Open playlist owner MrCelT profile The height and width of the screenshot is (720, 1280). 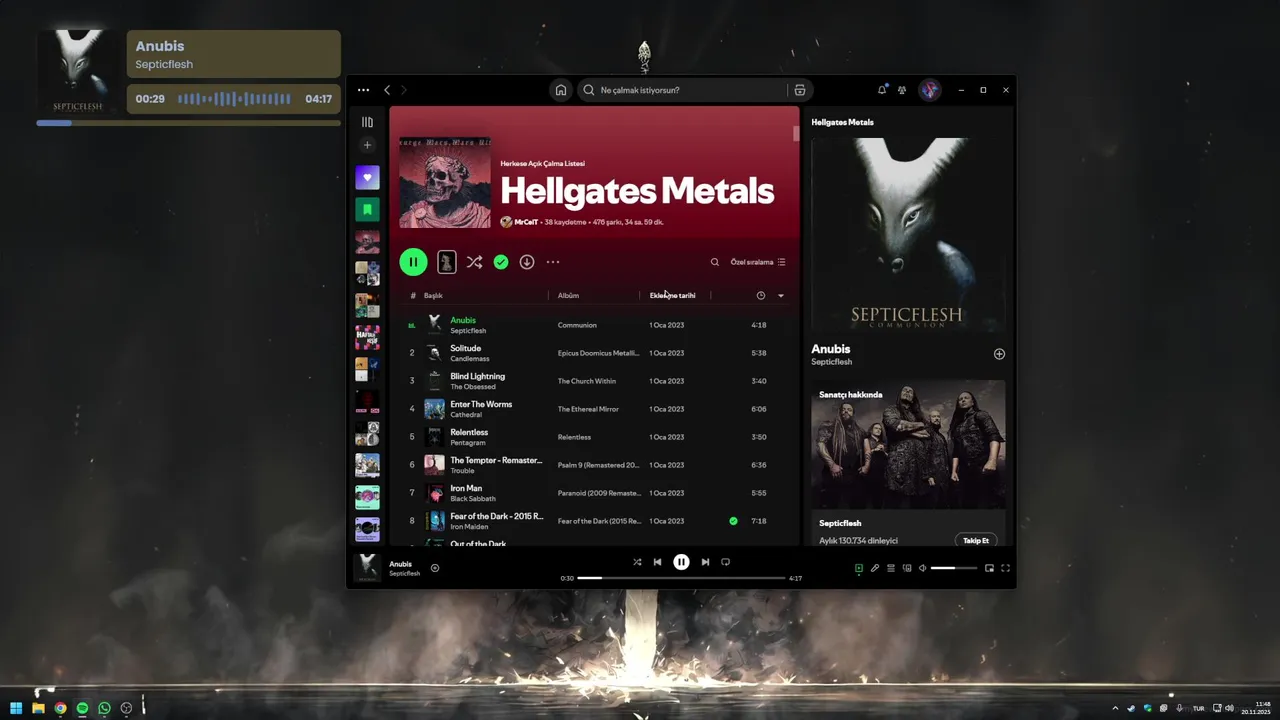click(526, 222)
